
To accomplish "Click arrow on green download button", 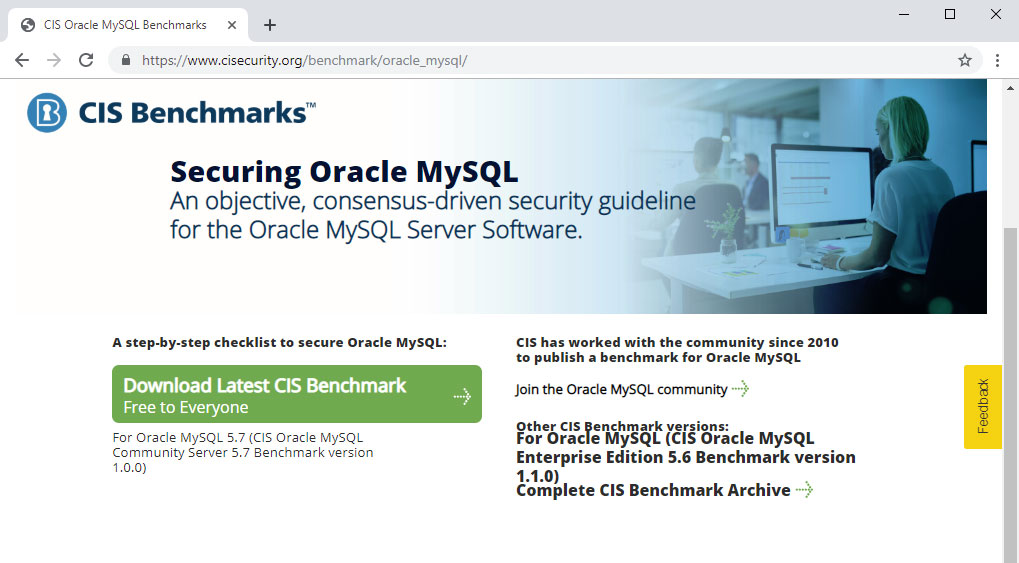I will coord(462,396).
